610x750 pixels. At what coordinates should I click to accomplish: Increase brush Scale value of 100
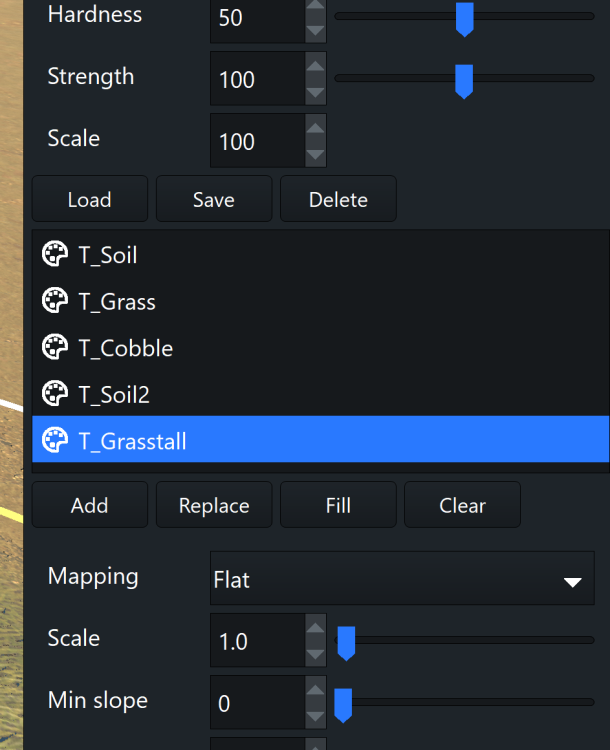click(315, 129)
